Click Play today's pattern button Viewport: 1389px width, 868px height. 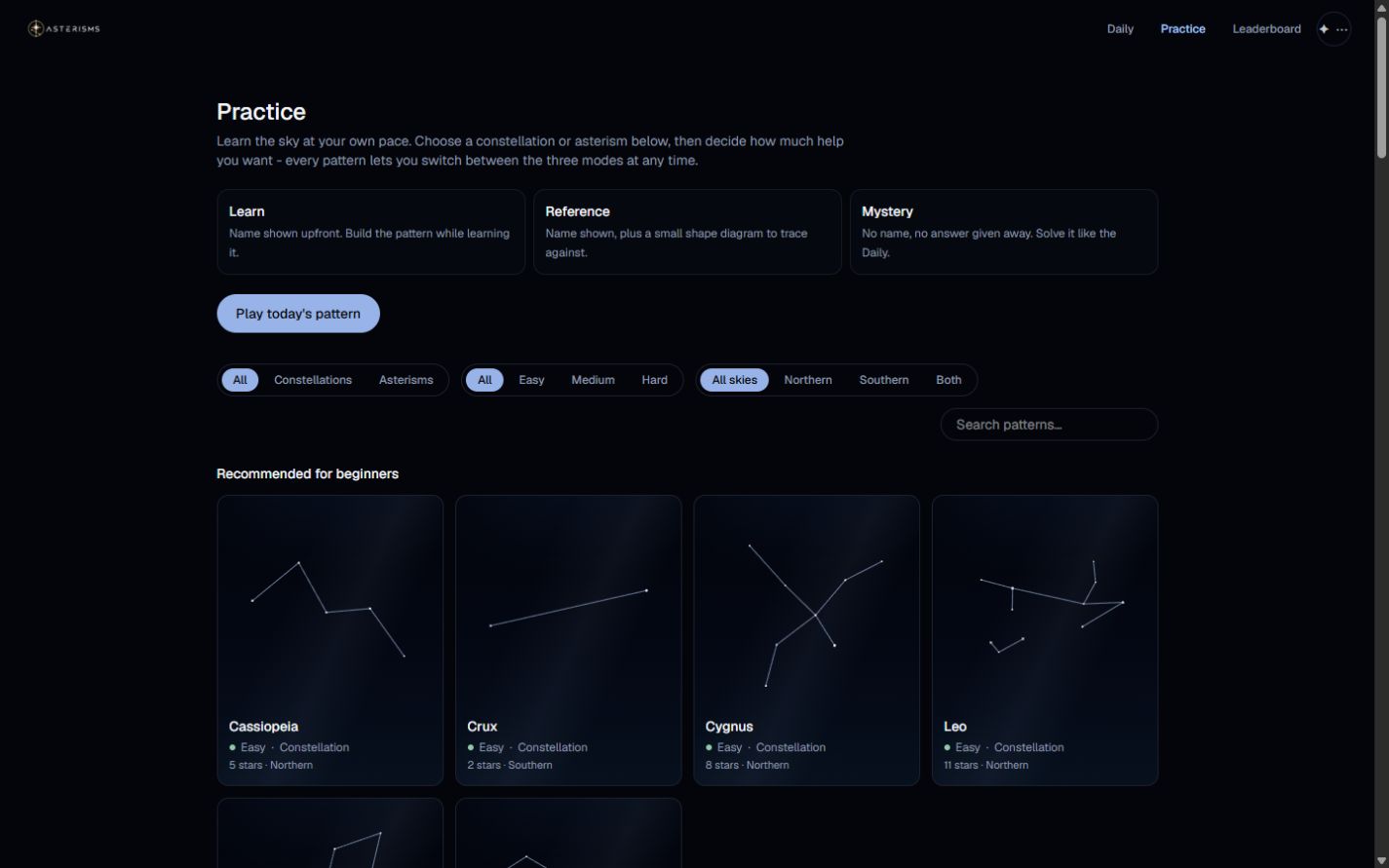click(298, 314)
